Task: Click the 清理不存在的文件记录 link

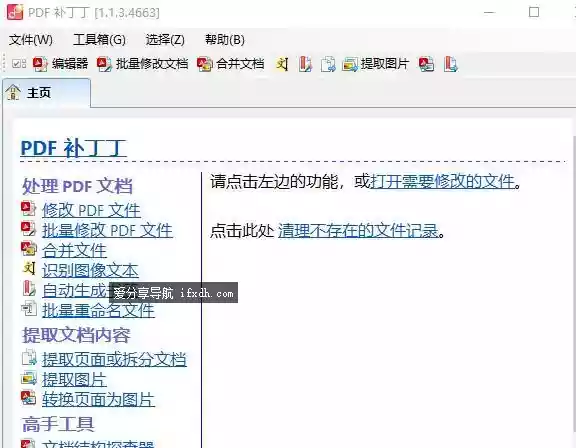Action: [359, 231]
